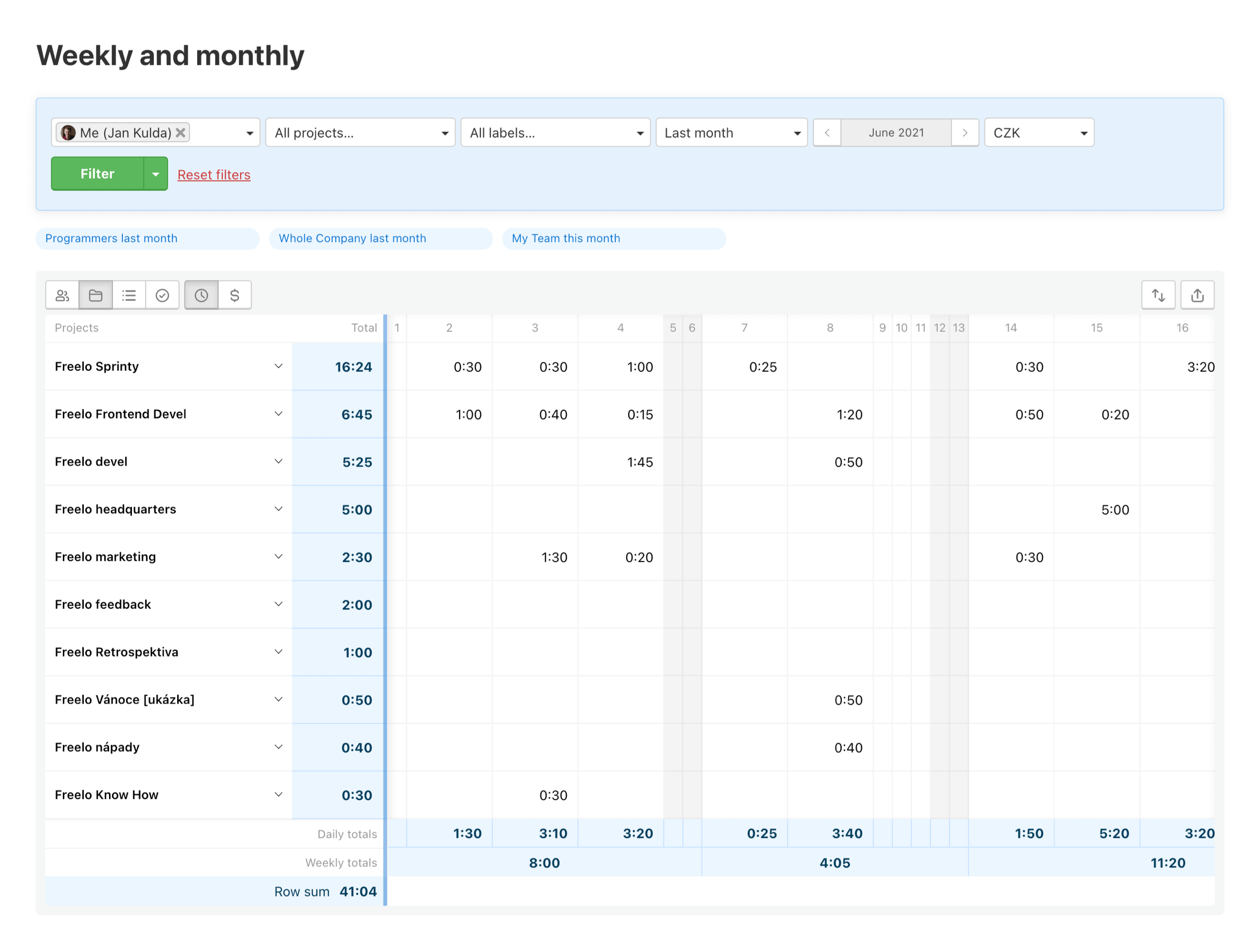Remove Me (Jan Kulda) from user filter
The image size is (1260, 952).
tap(181, 133)
